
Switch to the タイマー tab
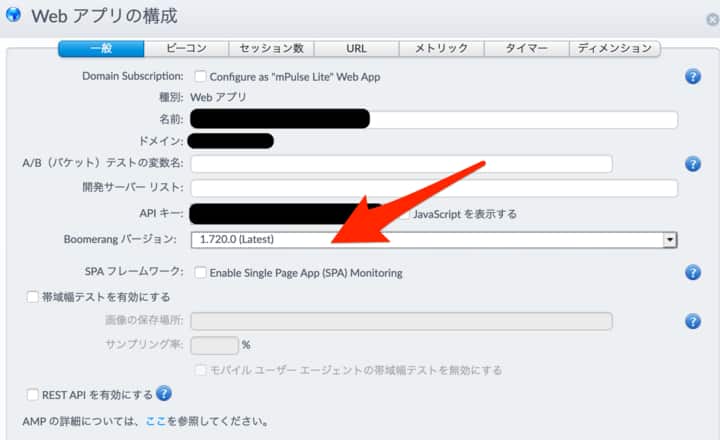[526, 48]
